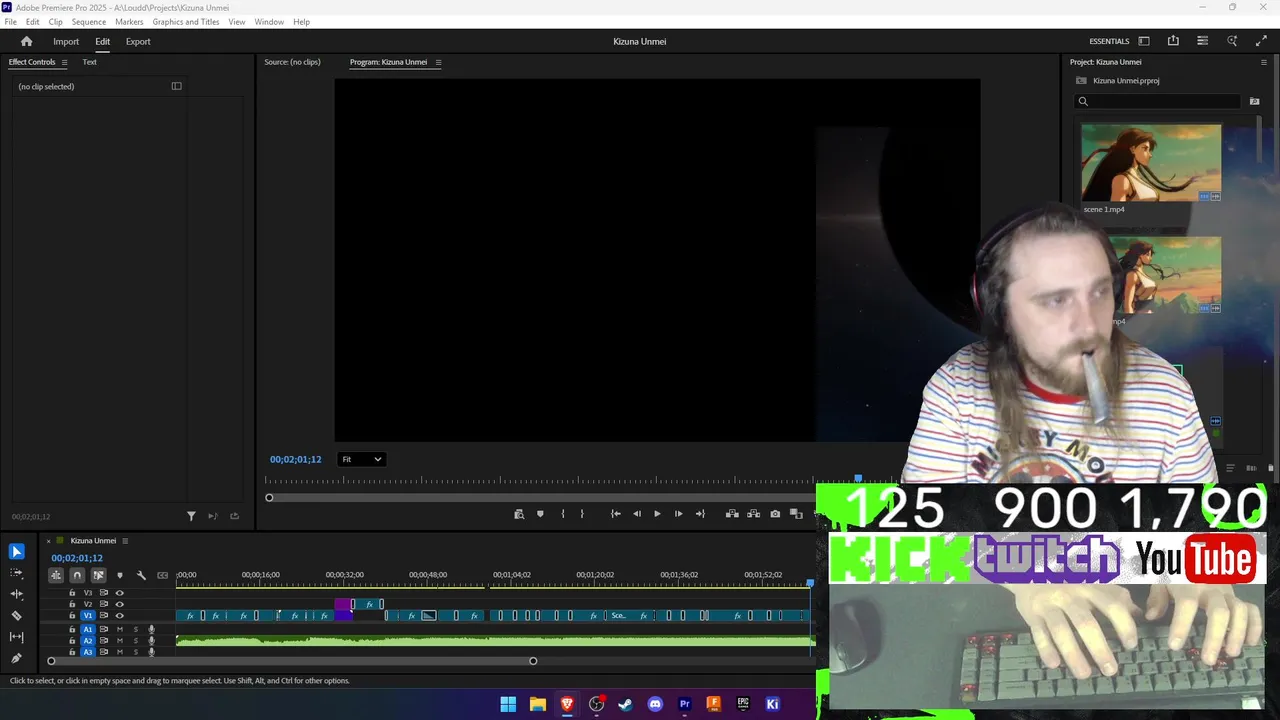
Task: Select the Slip tool
Action: pos(16,637)
